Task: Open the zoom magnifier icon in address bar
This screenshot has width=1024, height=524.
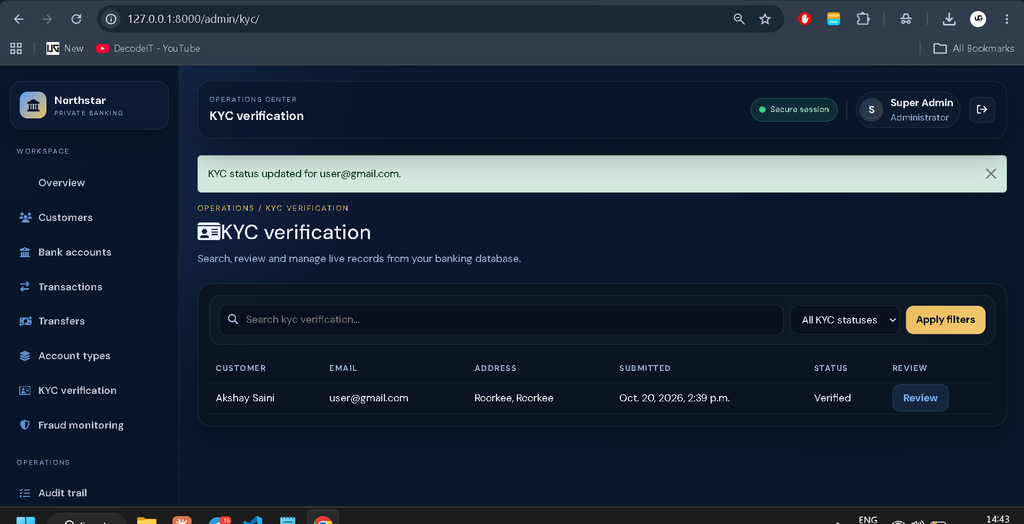Action: [739, 19]
